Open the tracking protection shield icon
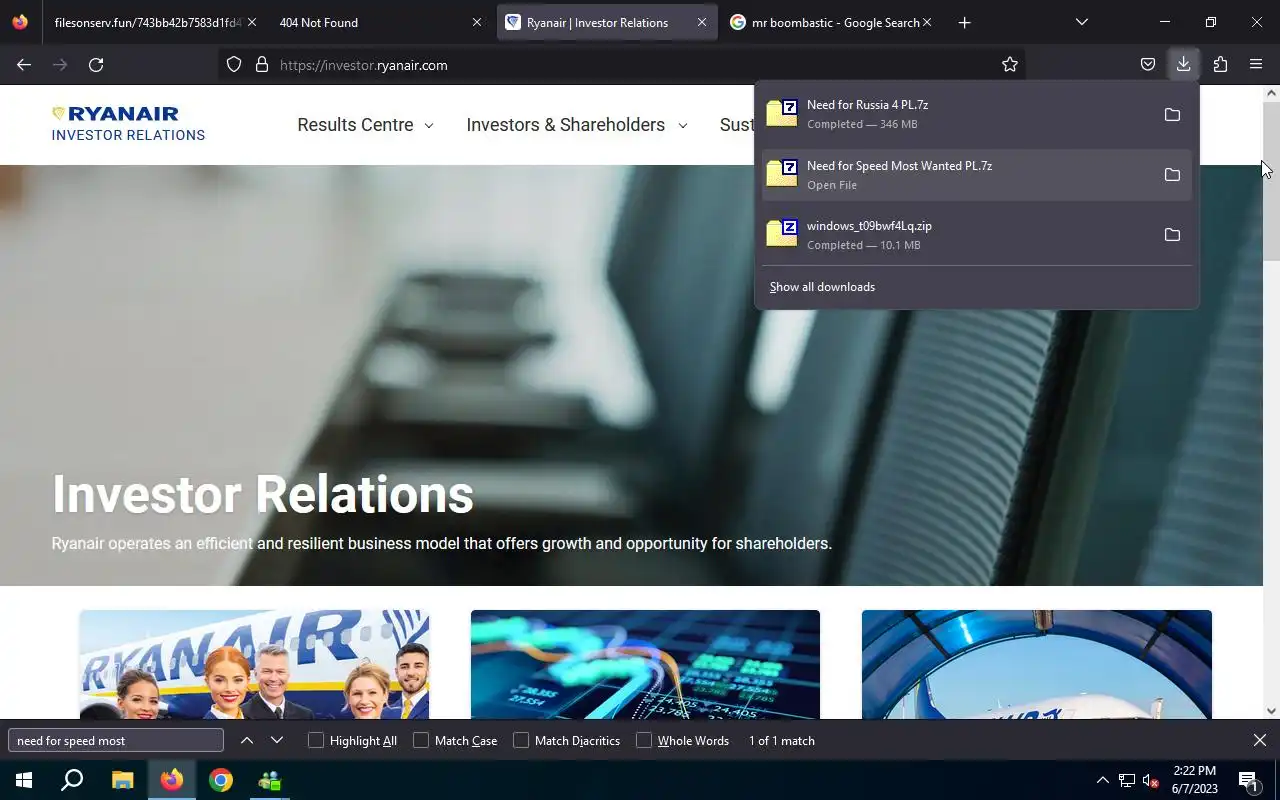The width and height of the screenshot is (1280, 800). tap(234, 65)
